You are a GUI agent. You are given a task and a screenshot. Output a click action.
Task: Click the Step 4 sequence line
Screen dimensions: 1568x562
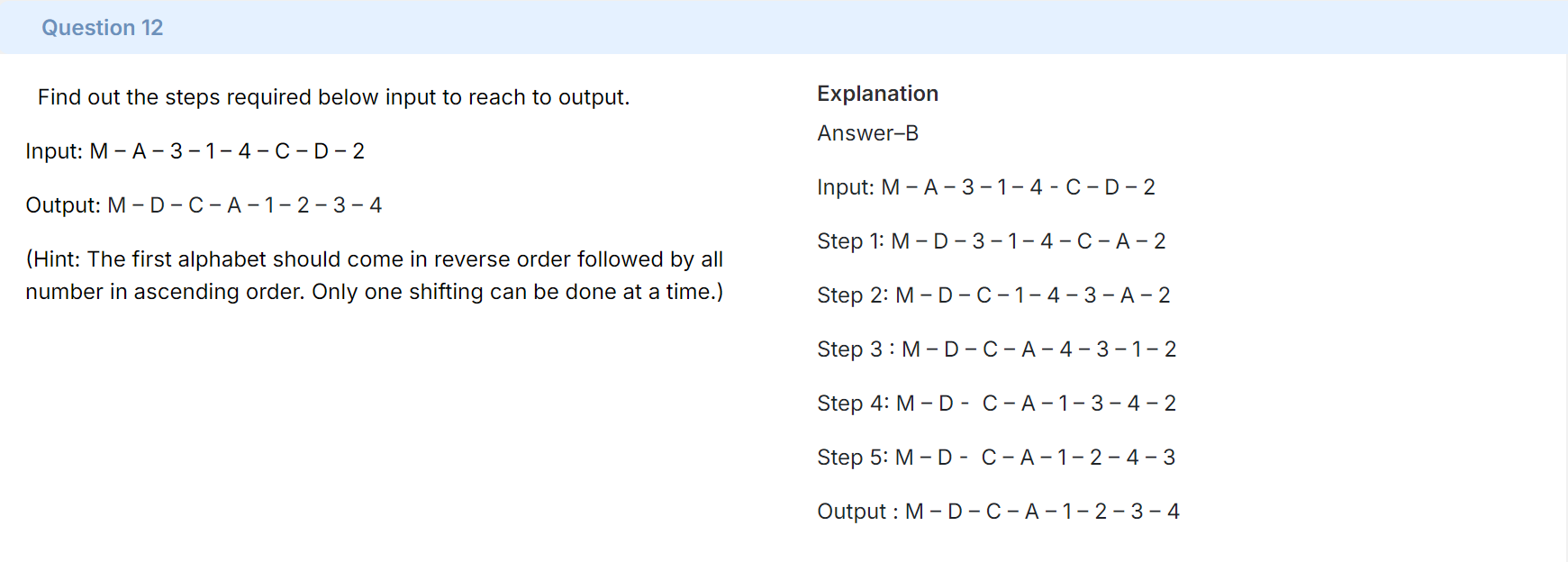point(997,403)
